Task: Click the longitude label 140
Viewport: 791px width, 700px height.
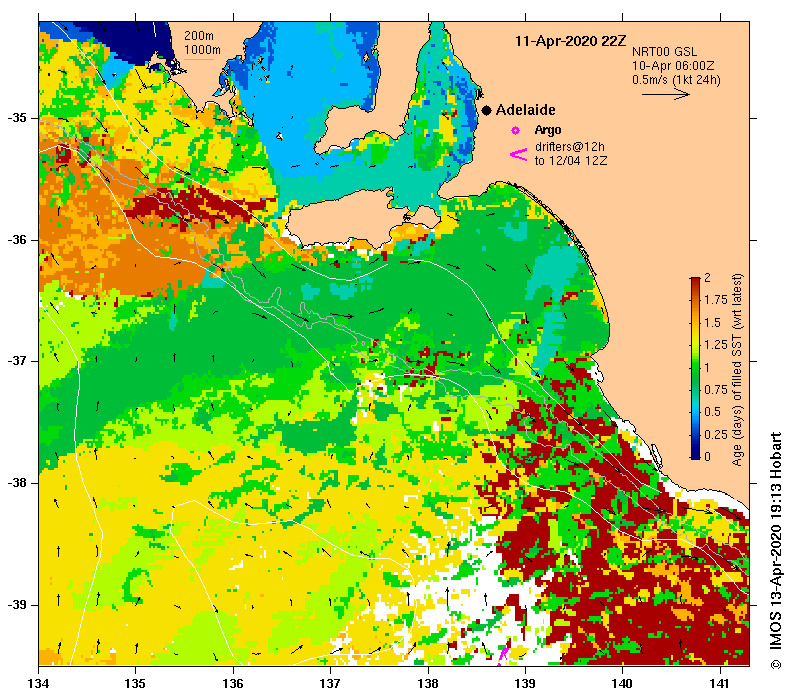Action: 623,684
